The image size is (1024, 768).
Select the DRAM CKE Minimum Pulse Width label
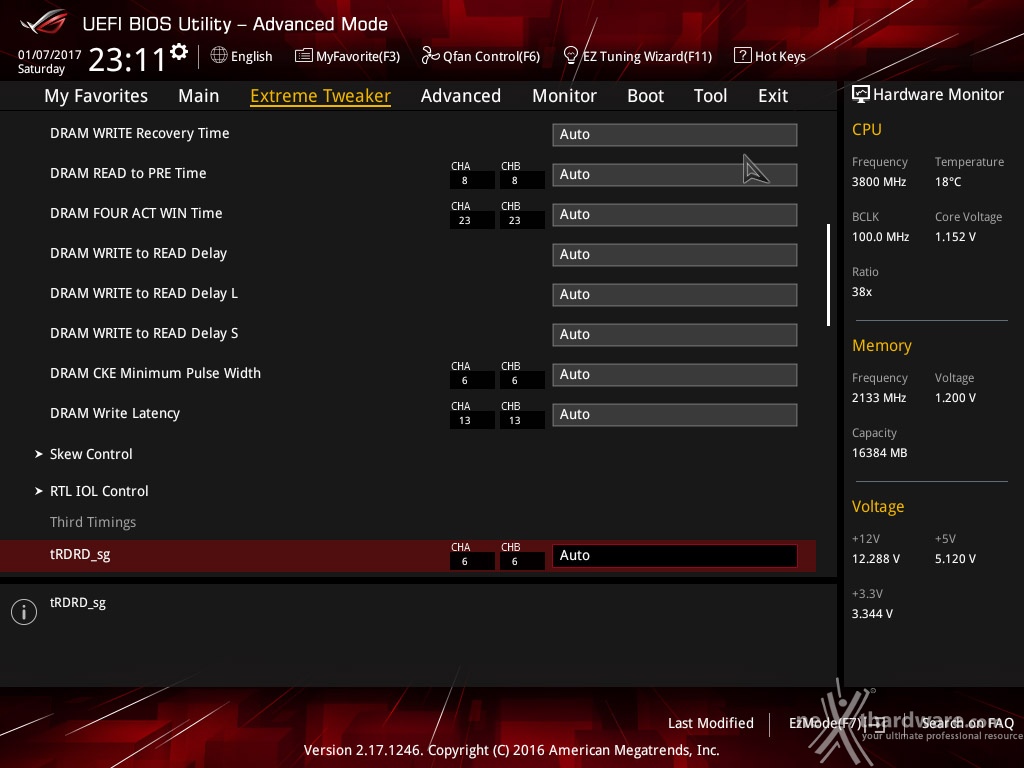click(155, 373)
